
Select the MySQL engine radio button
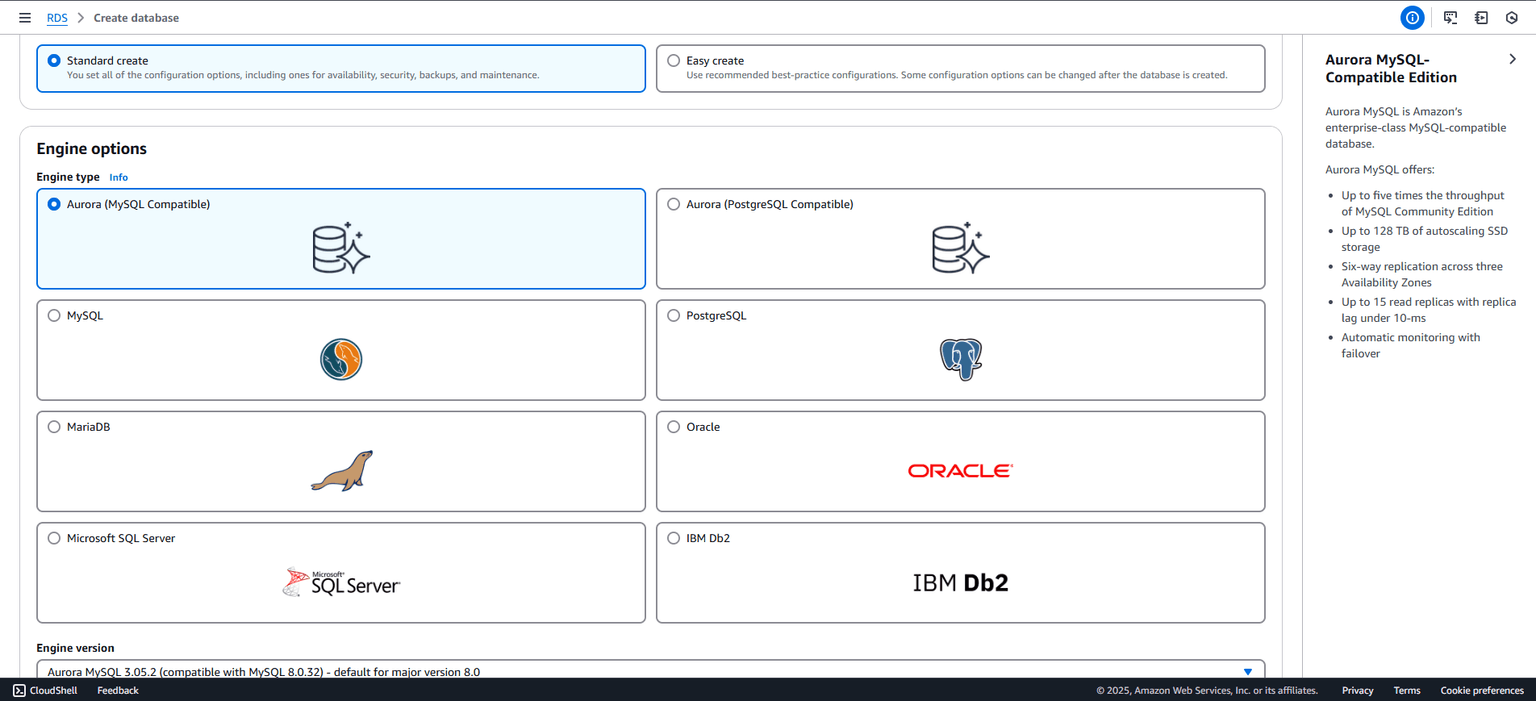pyautogui.click(x=54, y=316)
